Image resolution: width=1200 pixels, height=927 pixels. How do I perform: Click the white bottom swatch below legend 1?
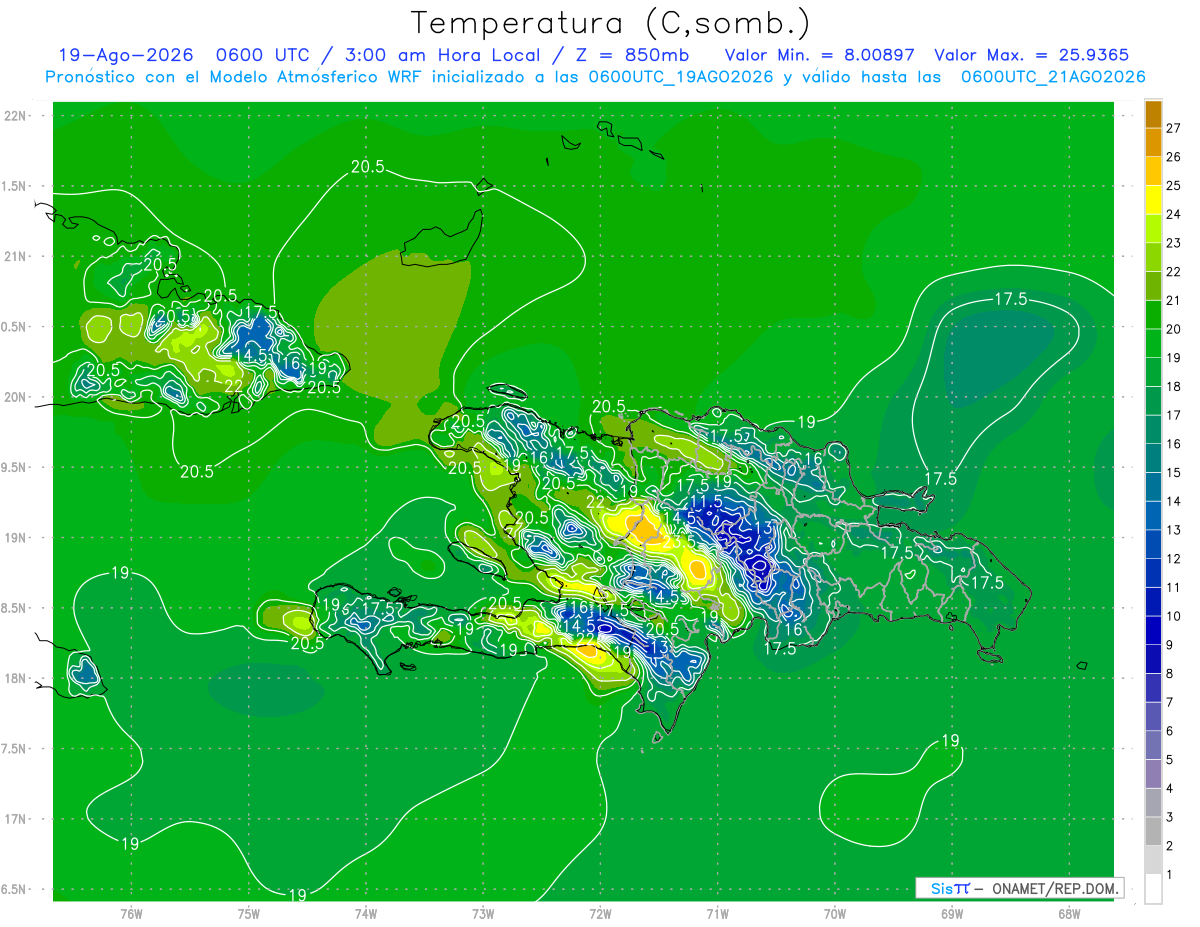tap(1153, 889)
